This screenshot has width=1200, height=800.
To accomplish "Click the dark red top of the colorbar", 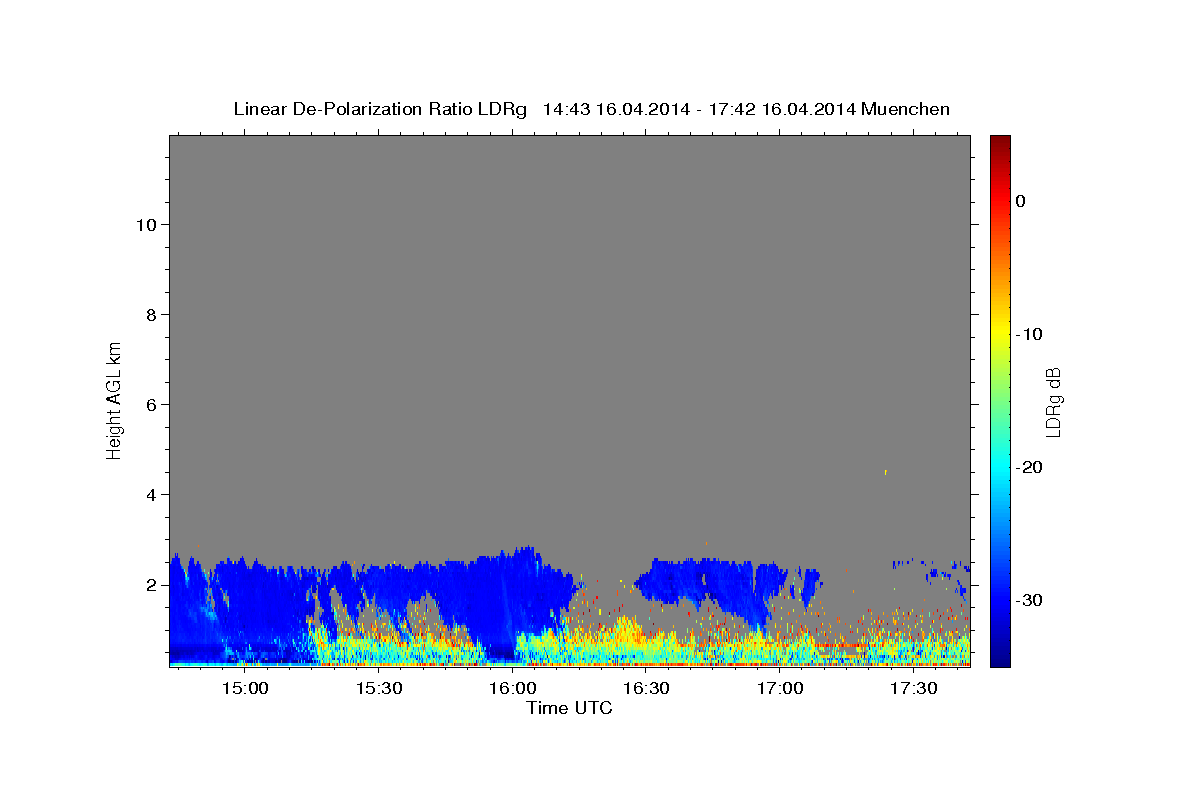I will pyautogui.click(x=1000, y=145).
